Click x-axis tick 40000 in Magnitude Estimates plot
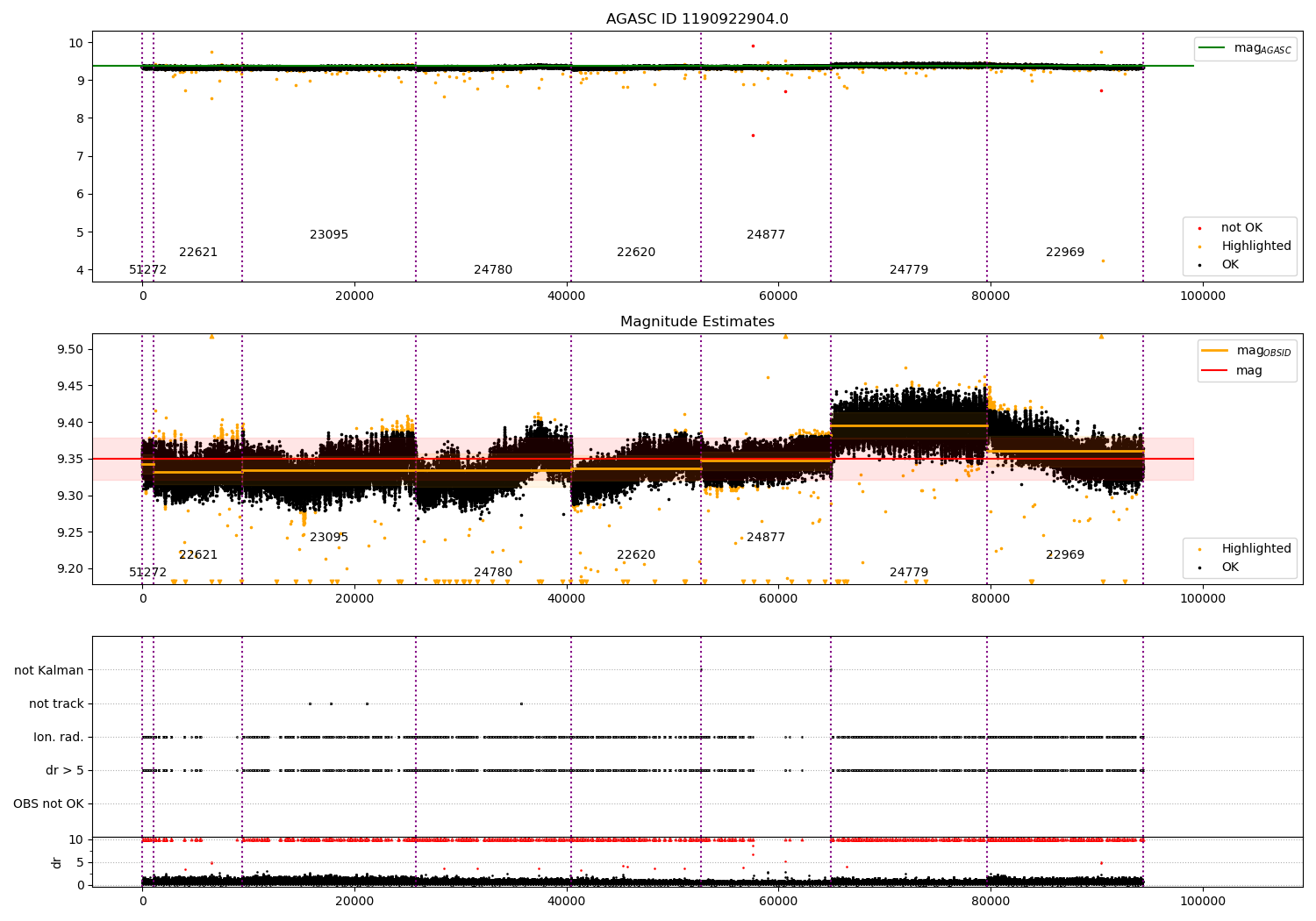Screen dimensions: 1316x921 (x=567, y=599)
